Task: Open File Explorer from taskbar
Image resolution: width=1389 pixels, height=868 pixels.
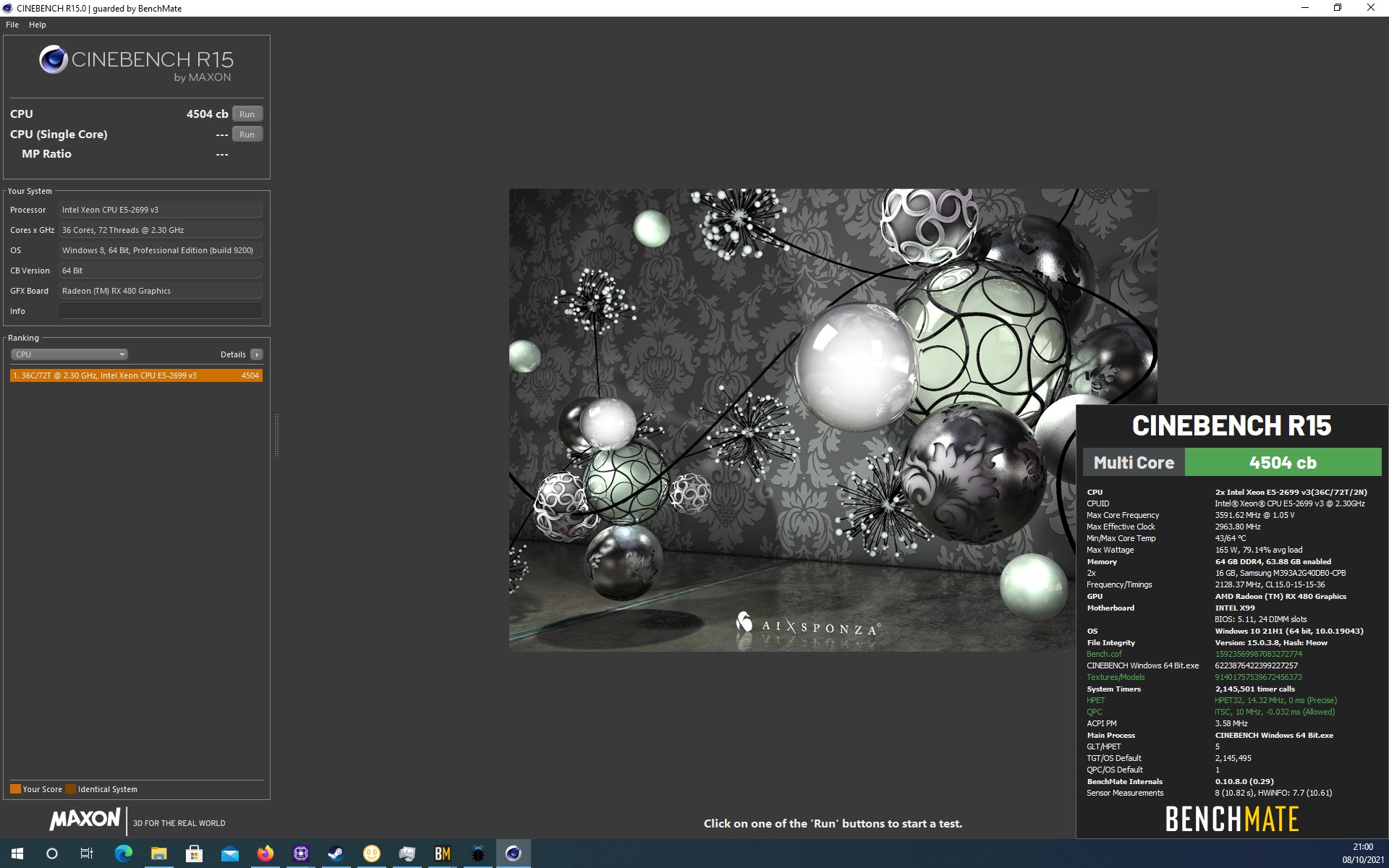Action: point(159,854)
